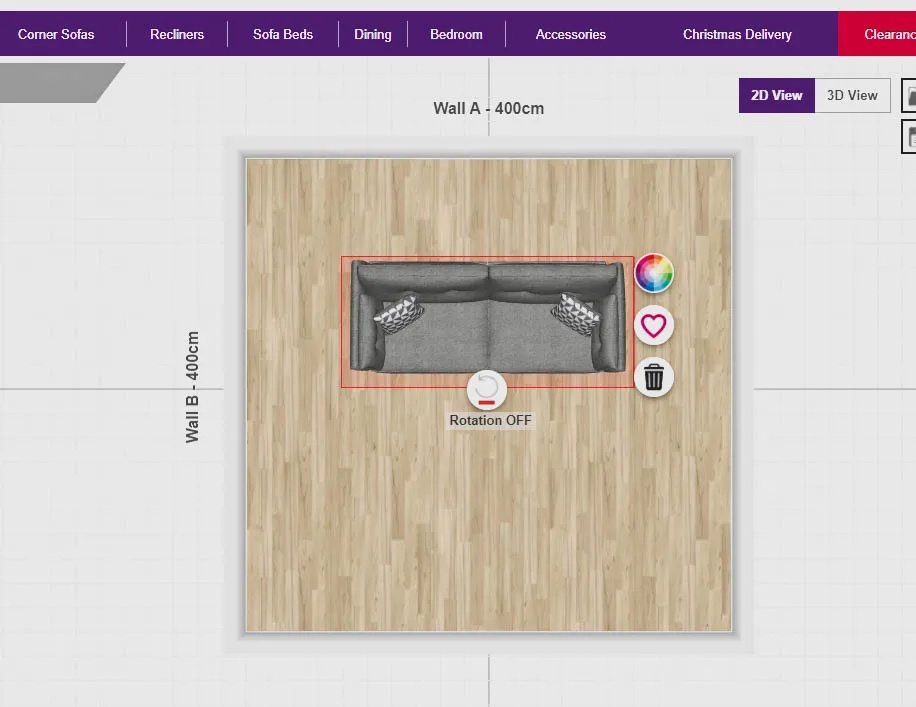Open Corner Sofas menu
Viewport: 916px width, 707px height.
pyautogui.click(x=56, y=34)
